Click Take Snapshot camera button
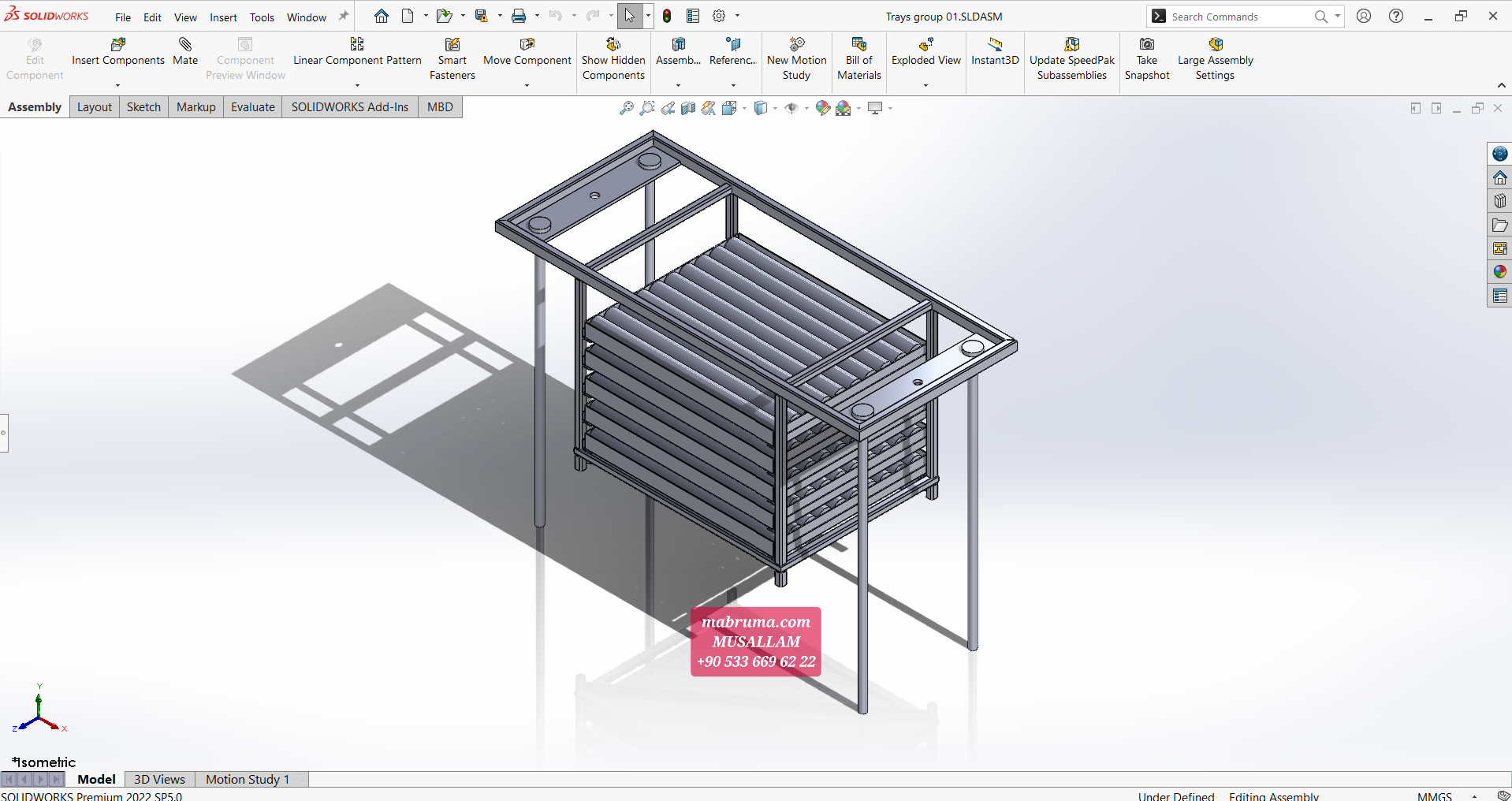This screenshot has height=801, width=1512. [x=1147, y=59]
